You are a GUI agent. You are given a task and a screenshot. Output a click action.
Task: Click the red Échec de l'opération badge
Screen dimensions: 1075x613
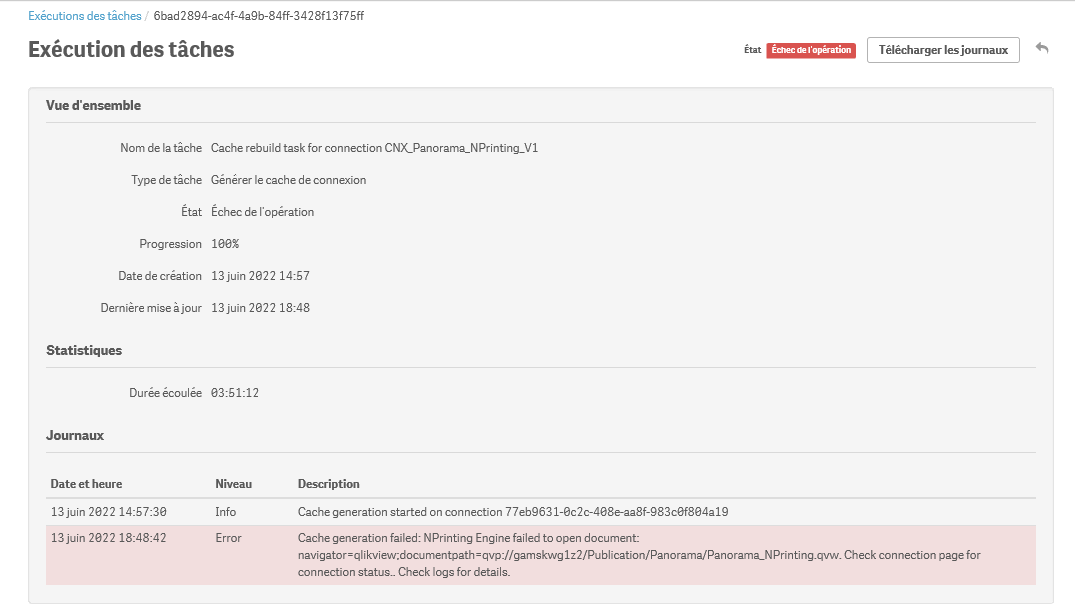tap(811, 50)
